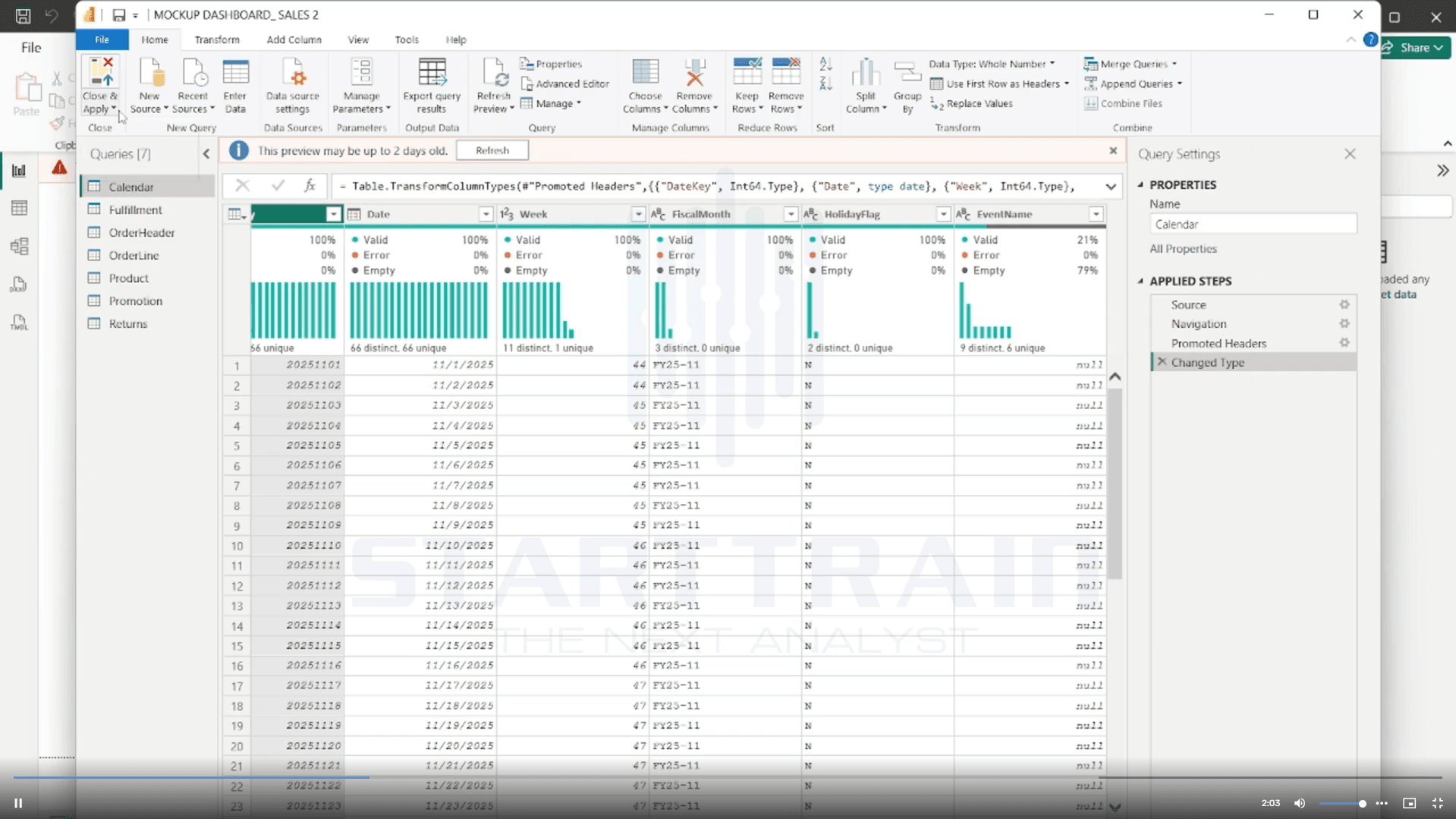Click the Close & Apply icon
1456x819 pixels.
point(100,72)
